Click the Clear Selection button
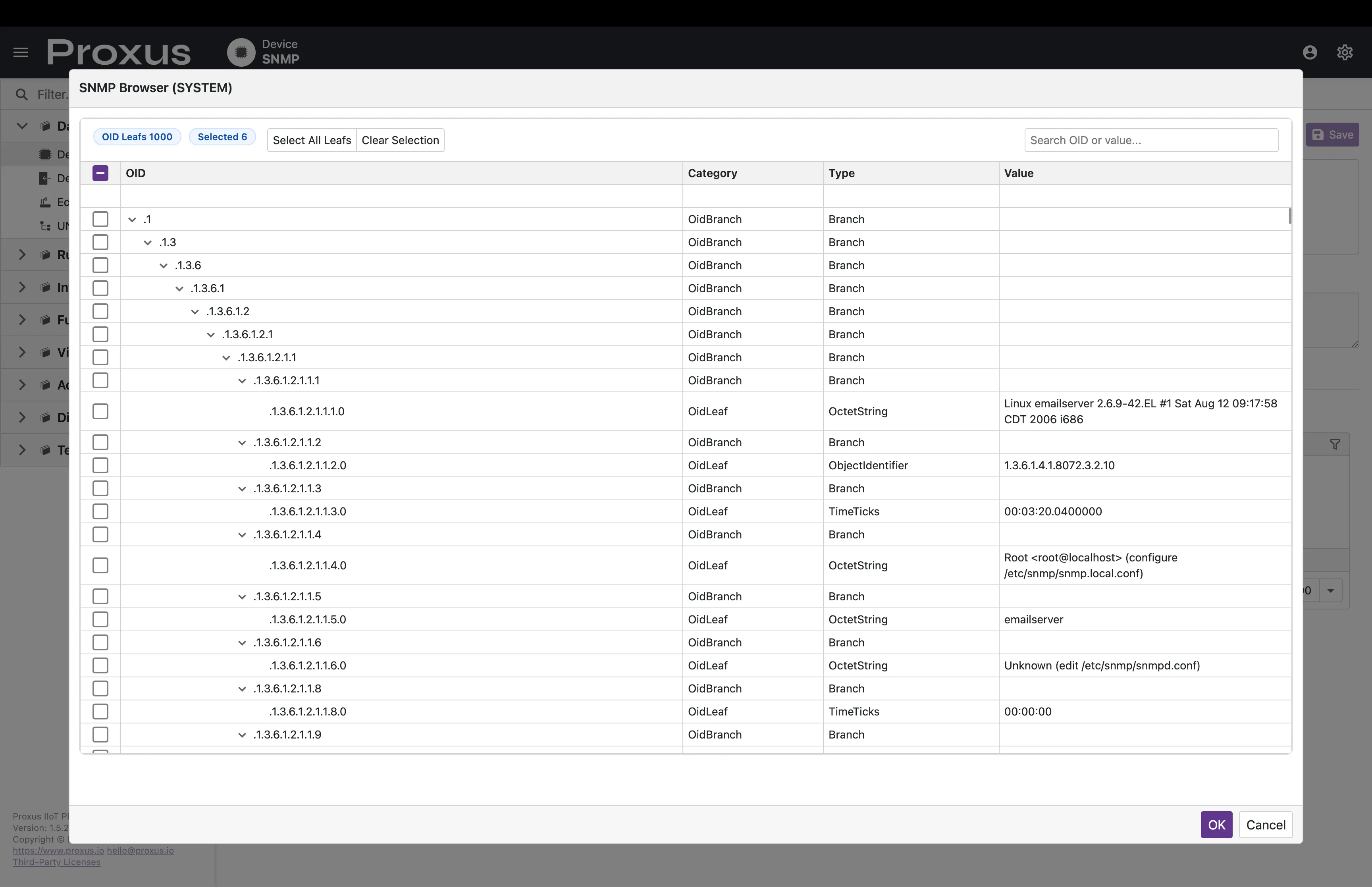 (401, 140)
